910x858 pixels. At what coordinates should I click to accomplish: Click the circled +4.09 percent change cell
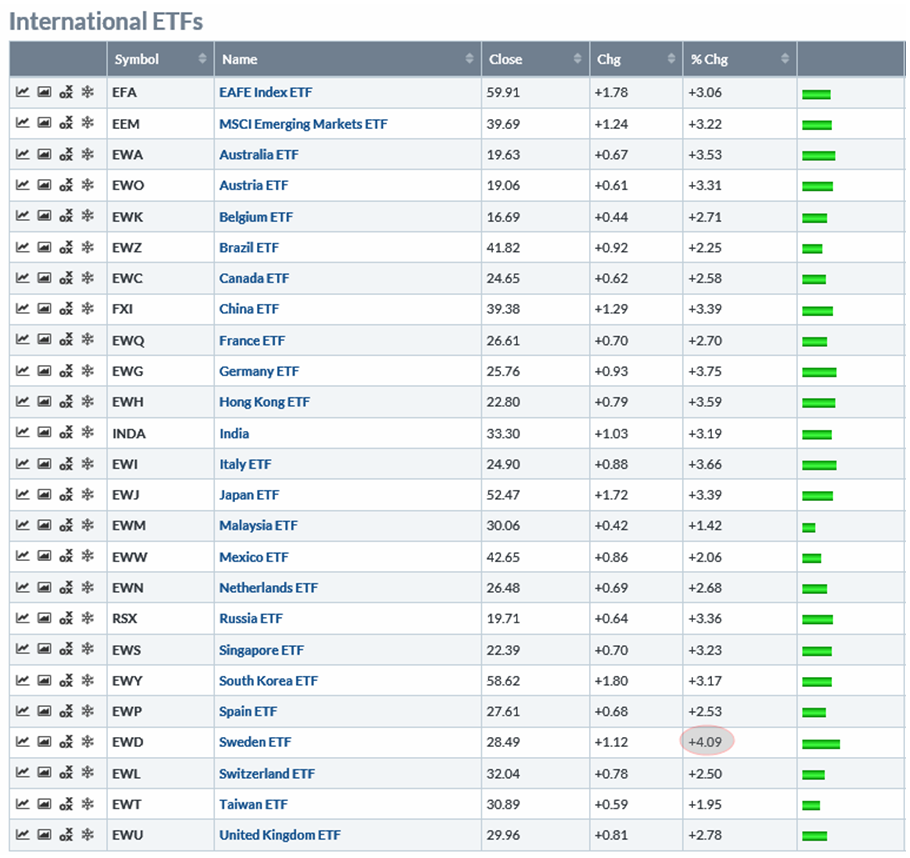[x=706, y=742]
